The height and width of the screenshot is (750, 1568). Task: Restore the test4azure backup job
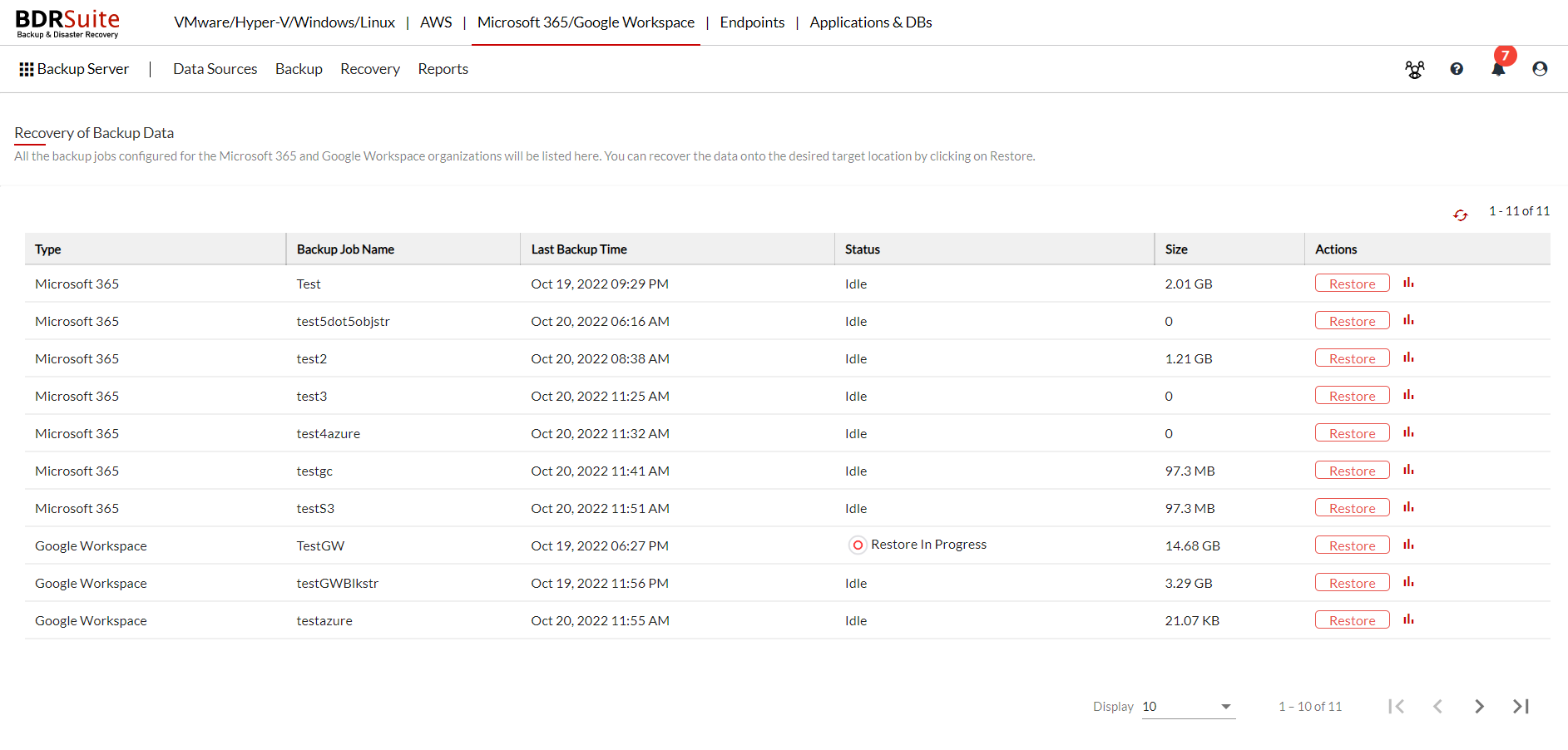point(1352,433)
